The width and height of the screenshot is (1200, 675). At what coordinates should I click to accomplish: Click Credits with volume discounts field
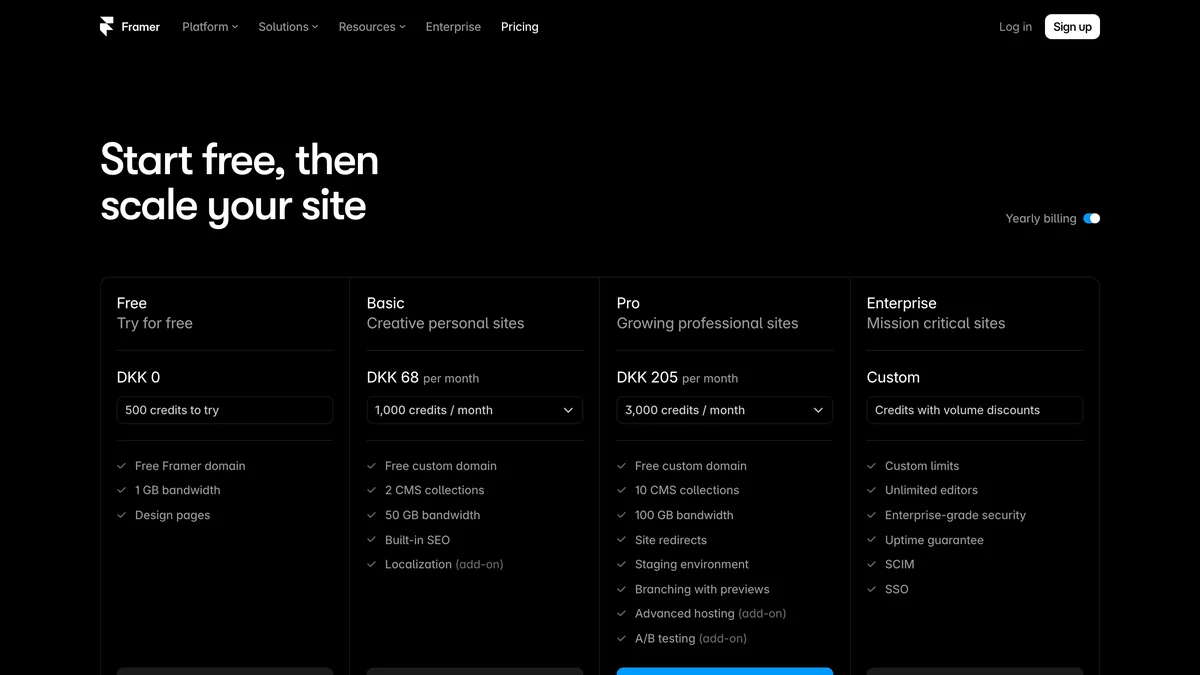975,410
